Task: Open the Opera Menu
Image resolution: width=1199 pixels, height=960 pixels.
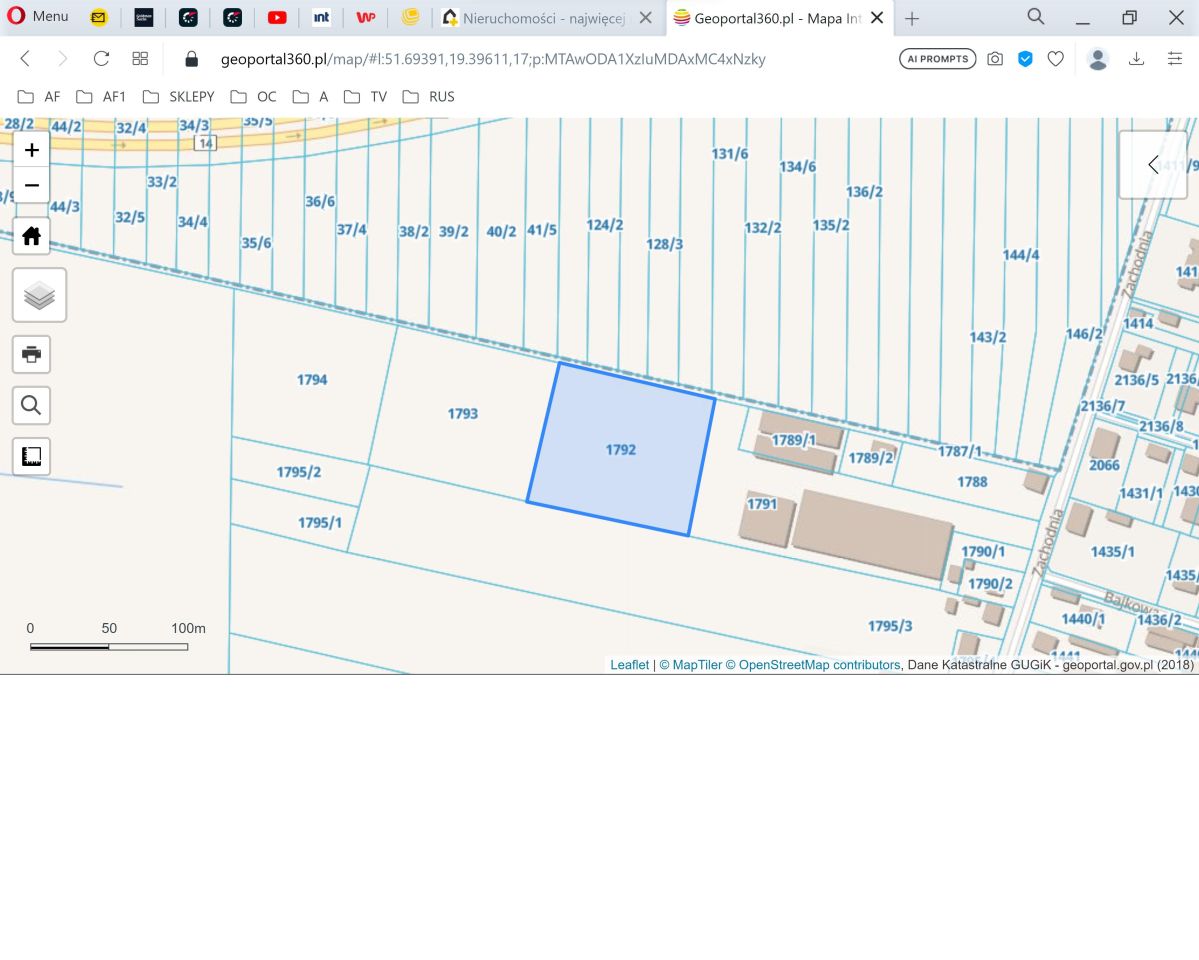Action: (x=38, y=17)
